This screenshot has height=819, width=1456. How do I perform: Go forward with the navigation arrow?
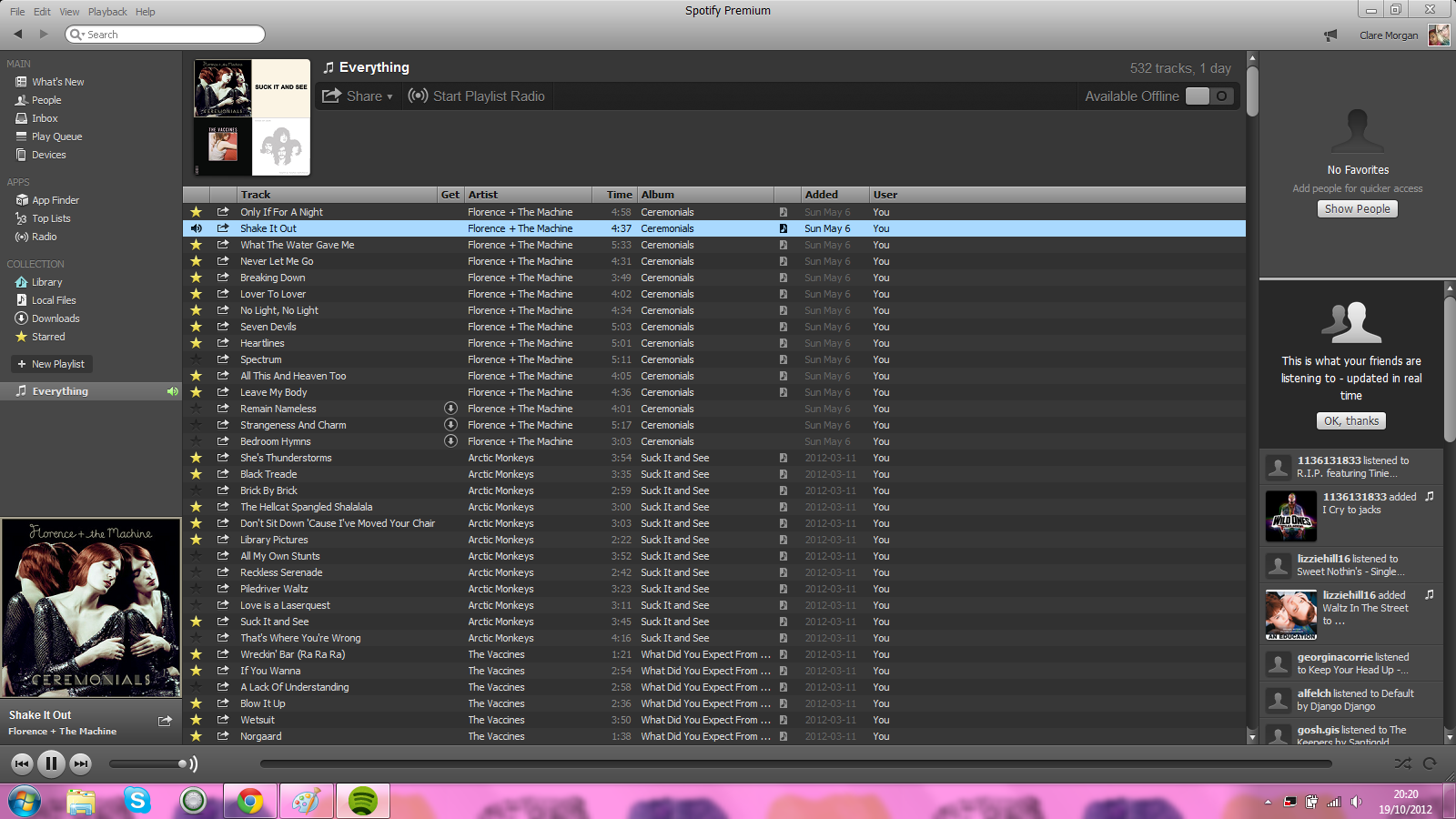(x=43, y=34)
